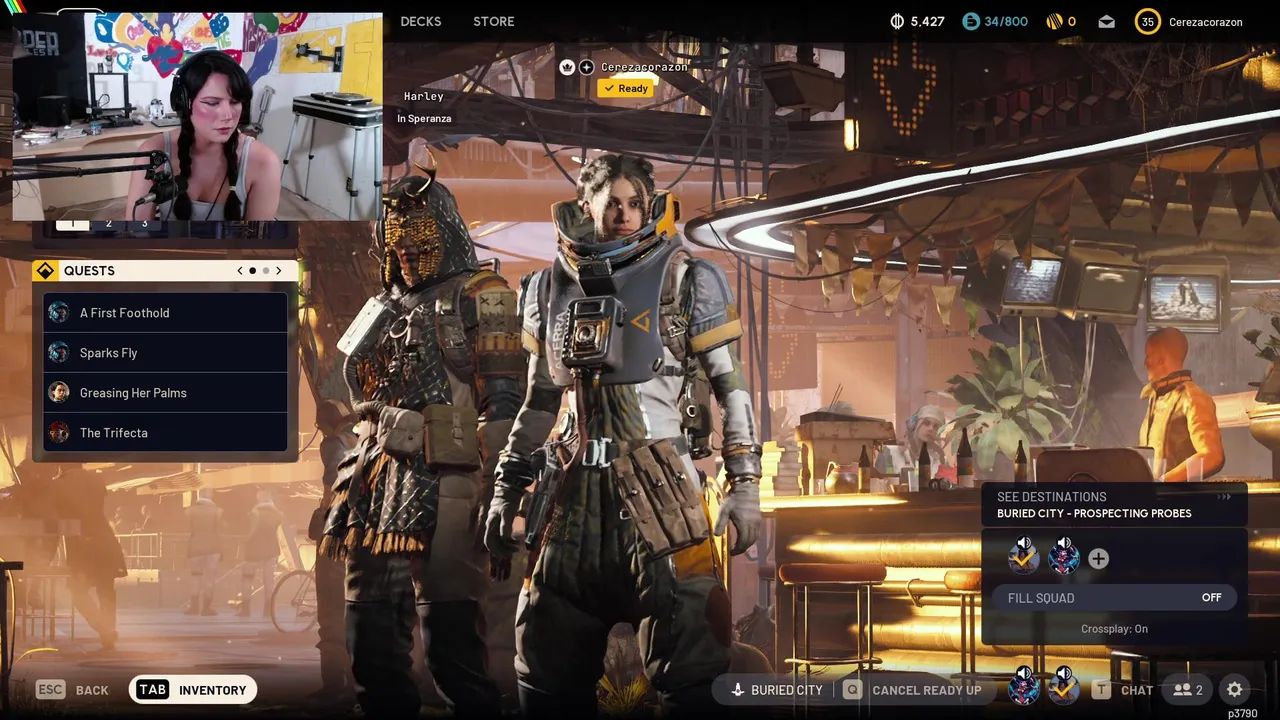The width and height of the screenshot is (1280, 720).
Task: Switch to loadout tab 2
Action: point(109,223)
